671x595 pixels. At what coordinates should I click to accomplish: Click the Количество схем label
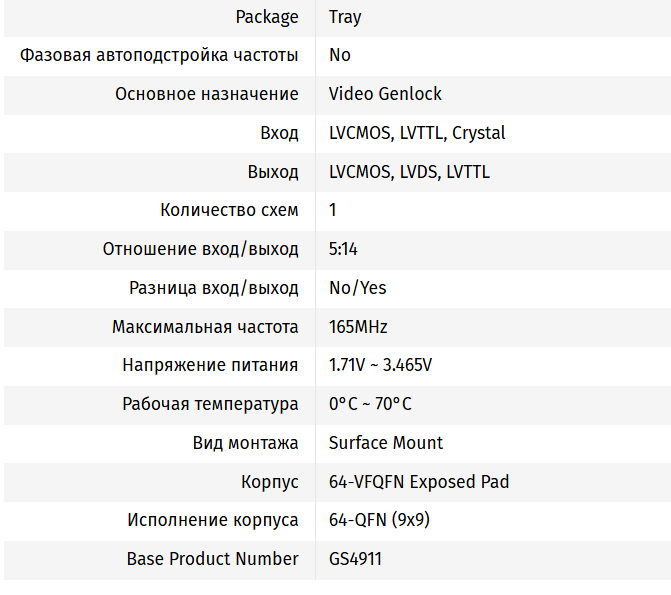pos(229,210)
